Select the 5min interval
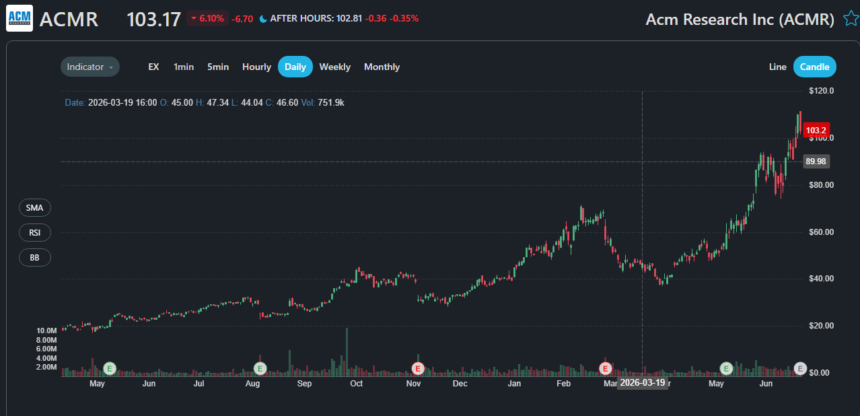 click(x=218, y=67)
